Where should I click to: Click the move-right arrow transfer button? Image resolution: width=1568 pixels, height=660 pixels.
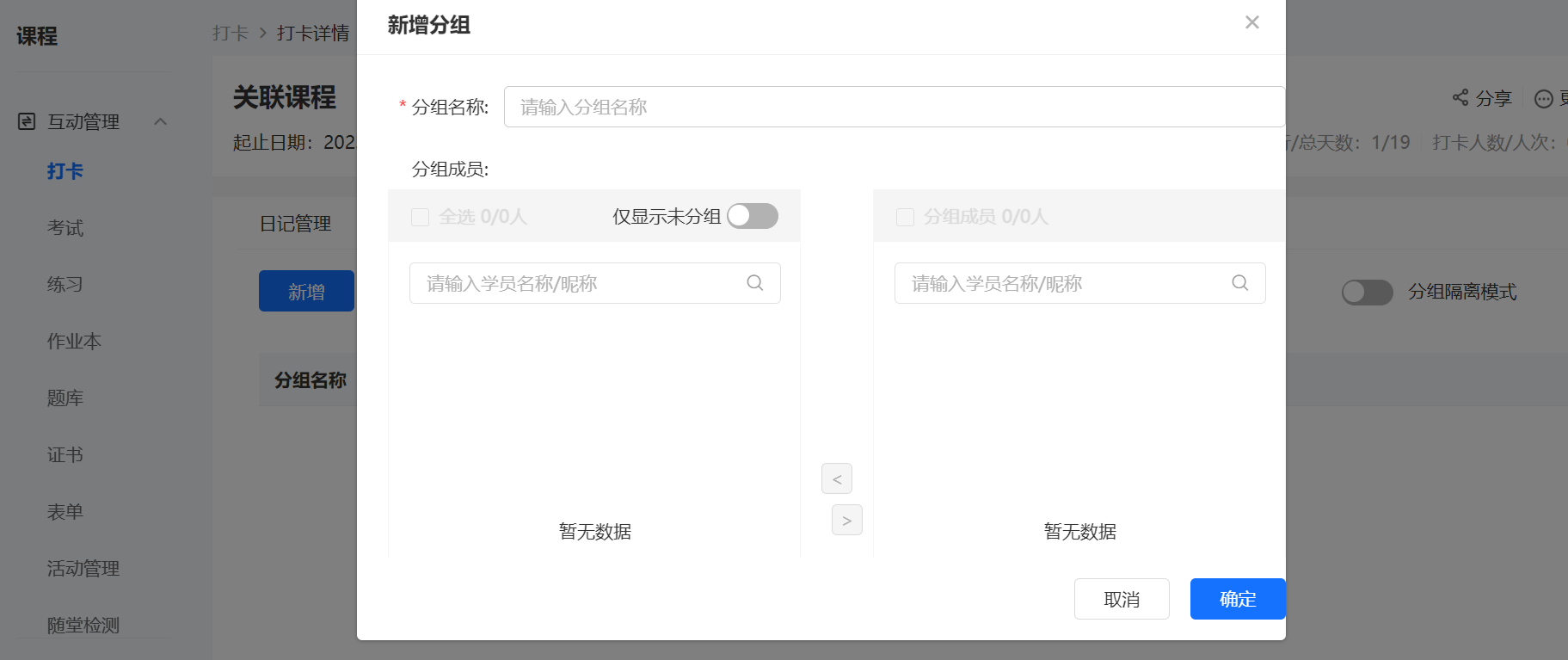pyautogui.click(x=847, y=520)
